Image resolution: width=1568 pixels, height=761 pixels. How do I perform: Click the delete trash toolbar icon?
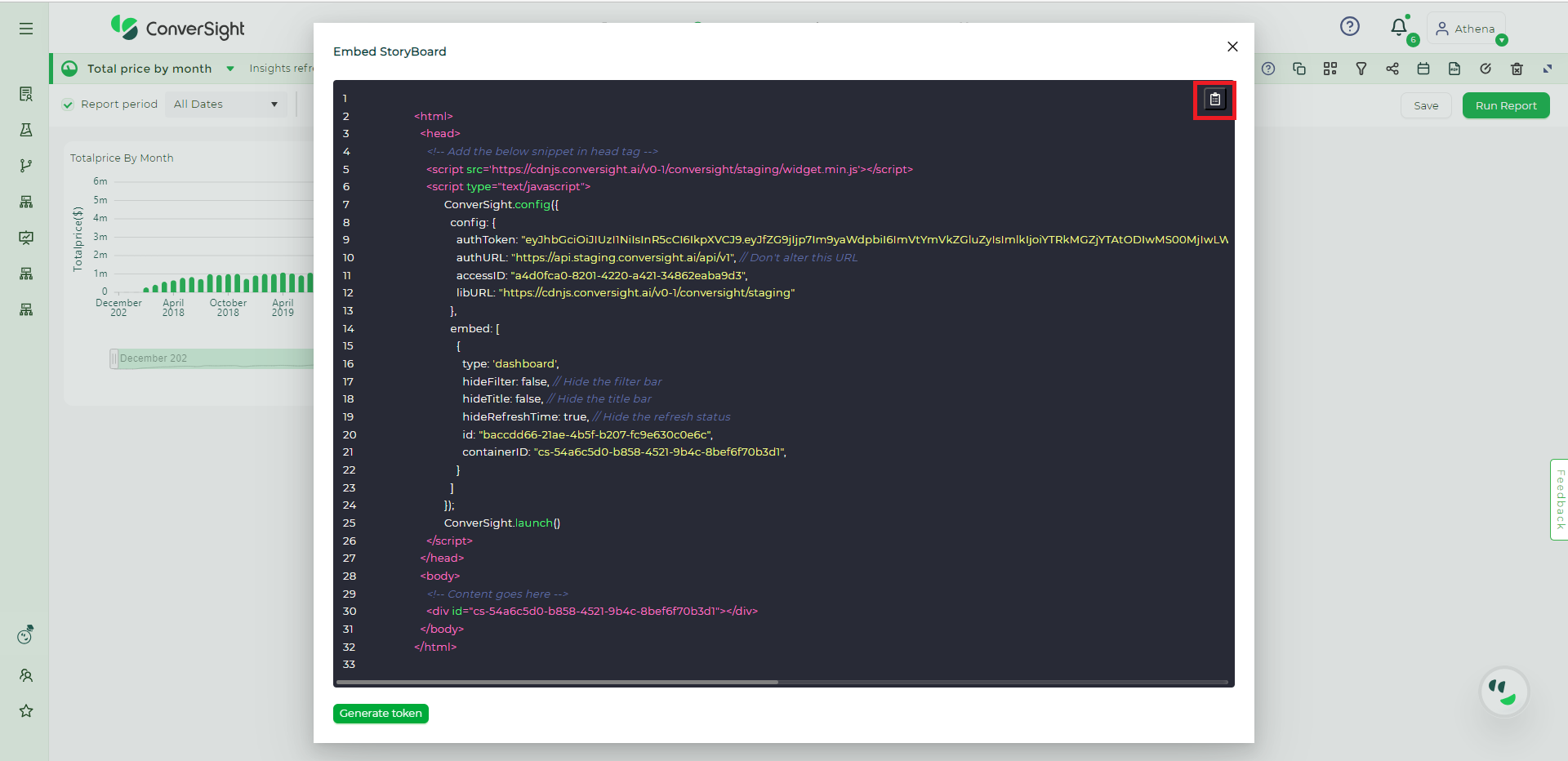(x=1517, y=69)
